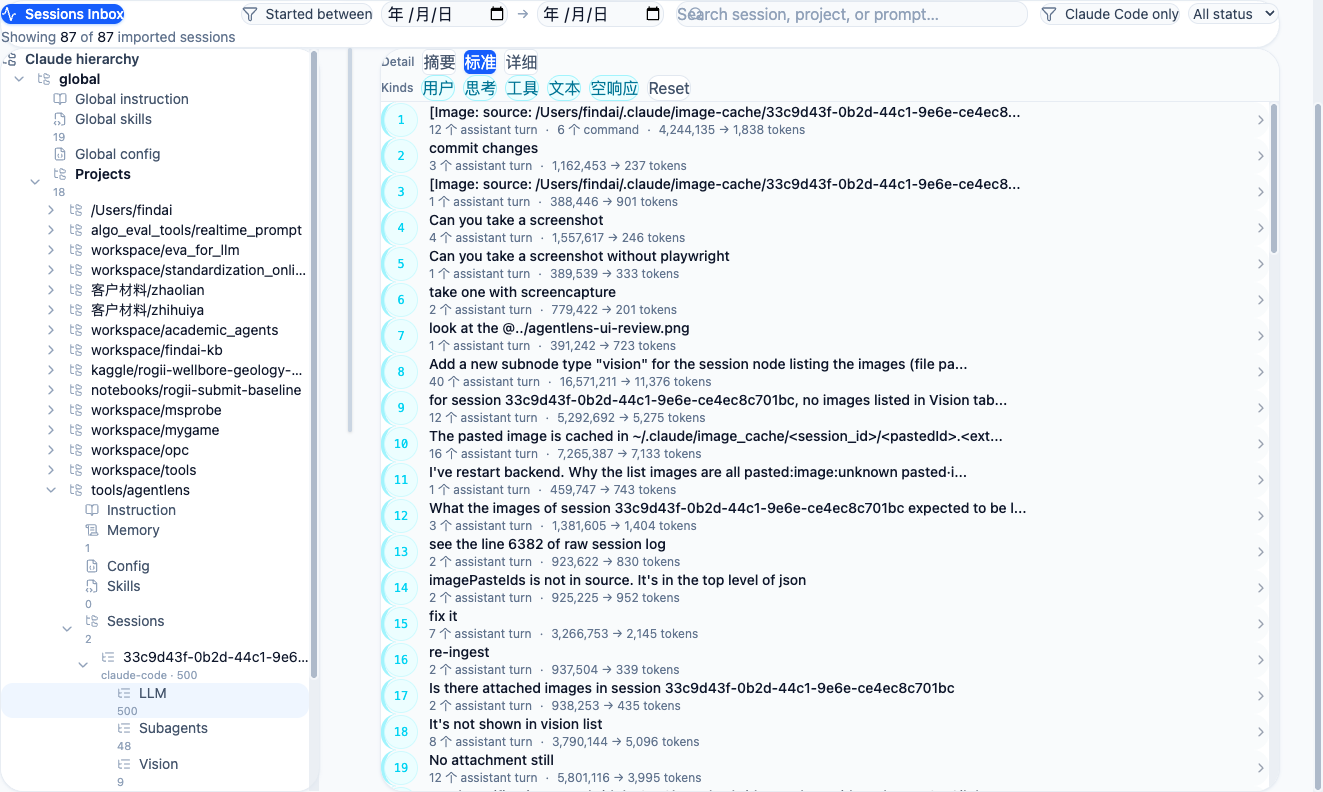The width and height of the screenshot is (1323, 792).
Task: Click 'Showing 87 of 87 imported sessions' text
Action: pyautogui.click(x=118, y=37)
